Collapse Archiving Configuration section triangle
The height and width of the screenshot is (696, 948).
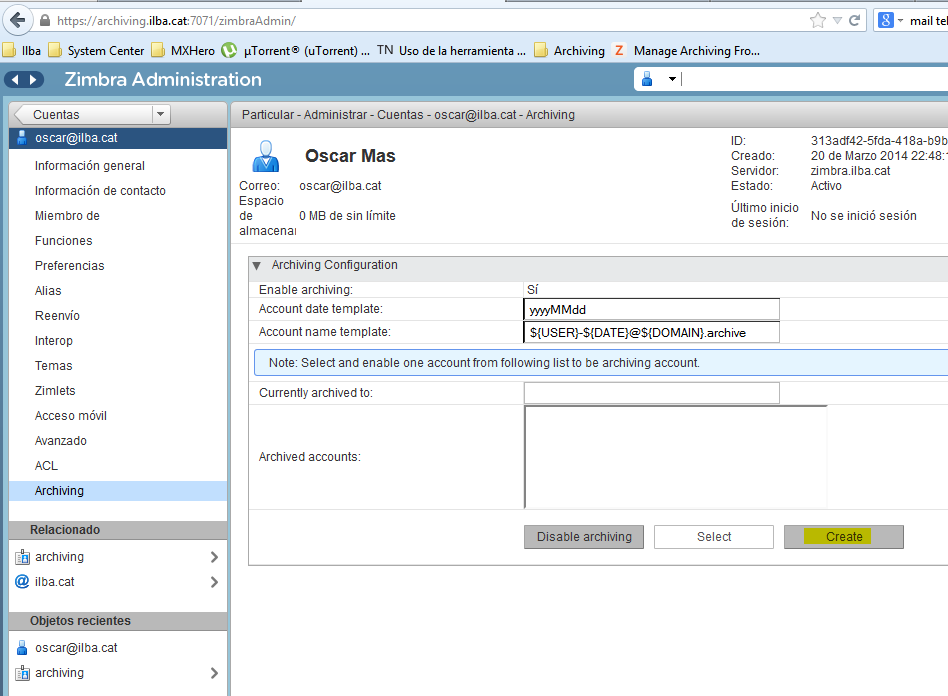[257, 265]
